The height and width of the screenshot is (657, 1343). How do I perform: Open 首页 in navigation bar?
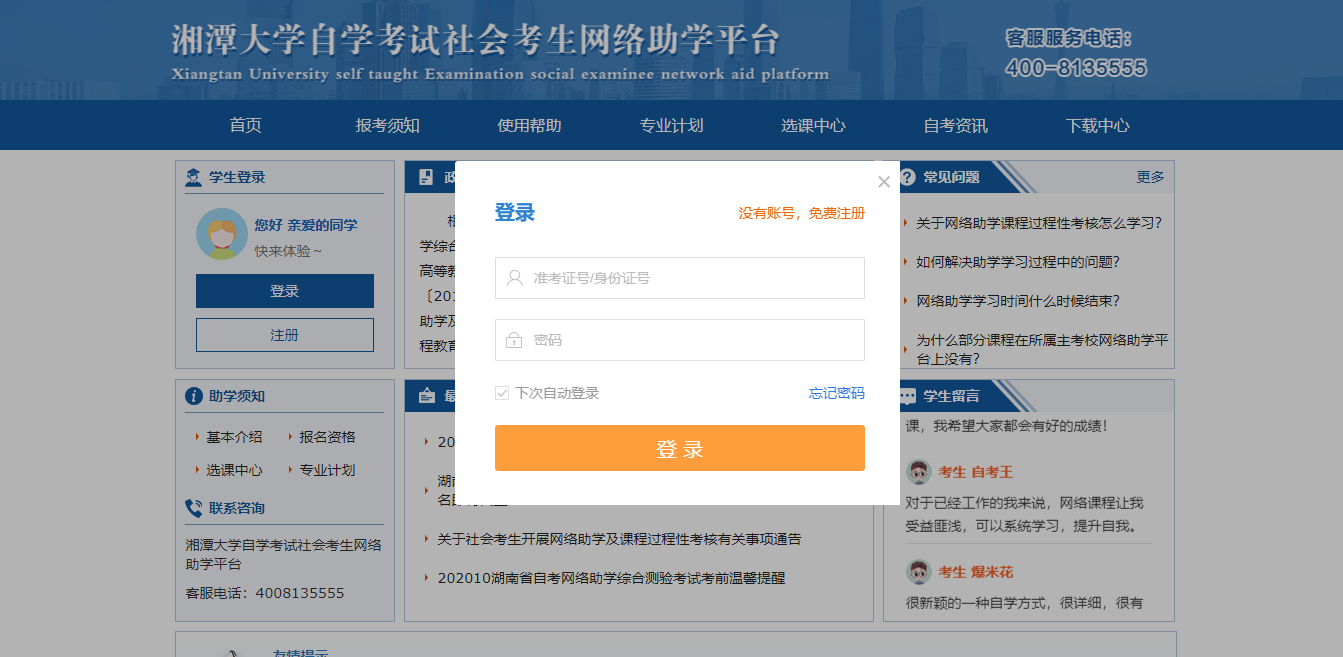click(x=245, y=126)
